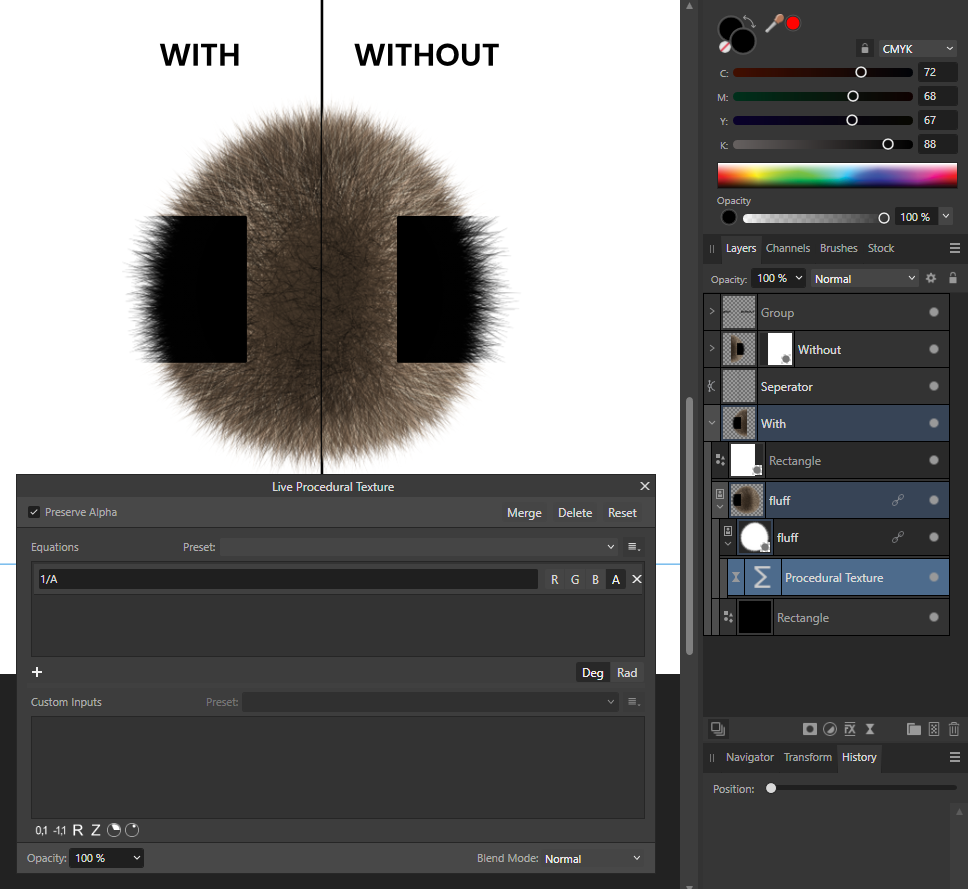Open the Navigator tab

pyautogui.click(x=749, y=757)
